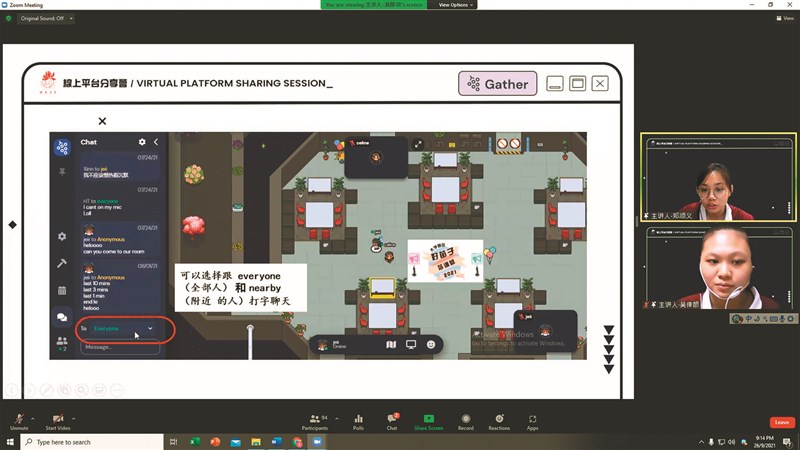Collapse Chat panel with left chevron

(x=156, y=142)
